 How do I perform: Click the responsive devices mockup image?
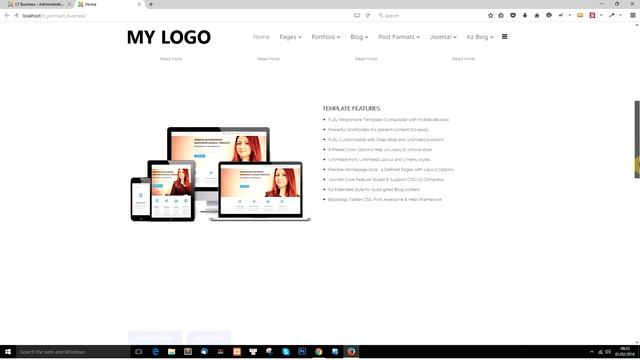(x=220, y=174)
